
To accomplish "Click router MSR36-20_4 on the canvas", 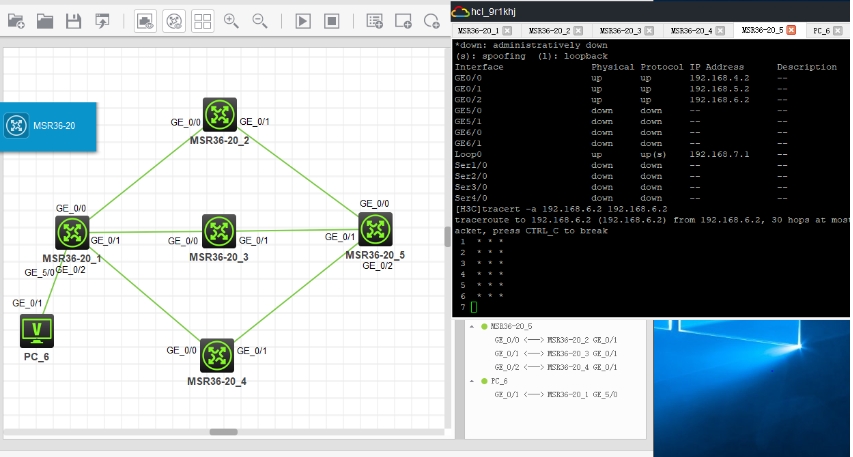I will tap(217, 354).
